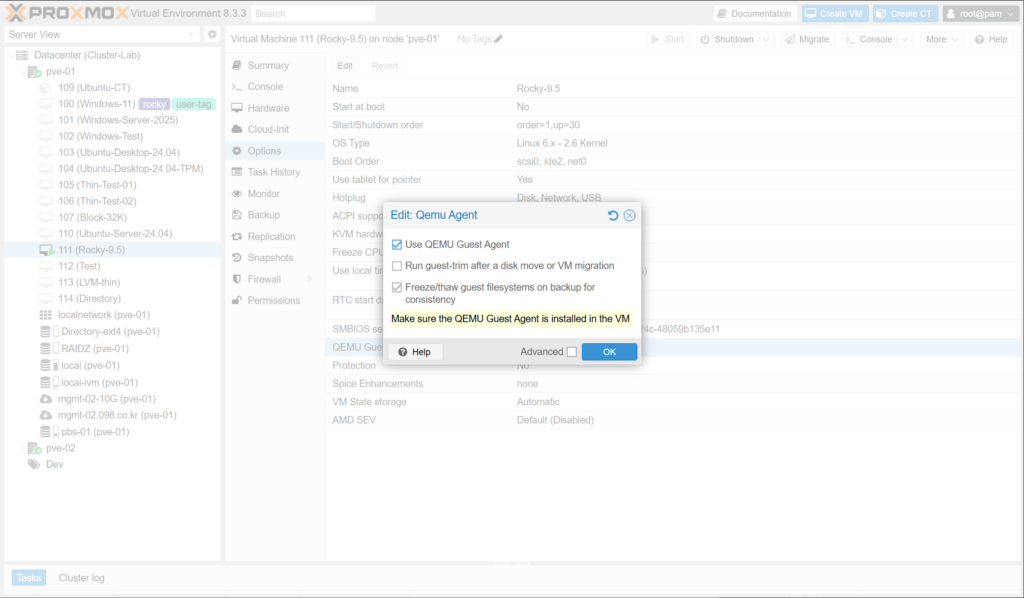Select the pbs-01 storage icon in tree

pos(46,432)
